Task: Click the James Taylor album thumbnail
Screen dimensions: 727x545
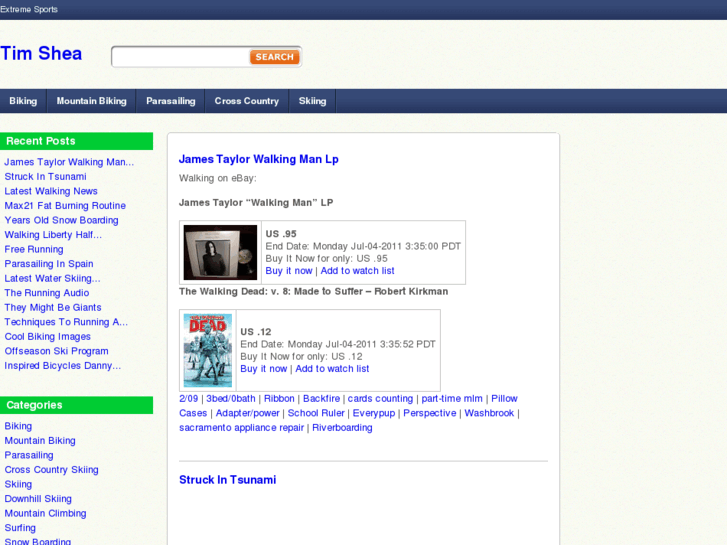Action: click(220, 252)
